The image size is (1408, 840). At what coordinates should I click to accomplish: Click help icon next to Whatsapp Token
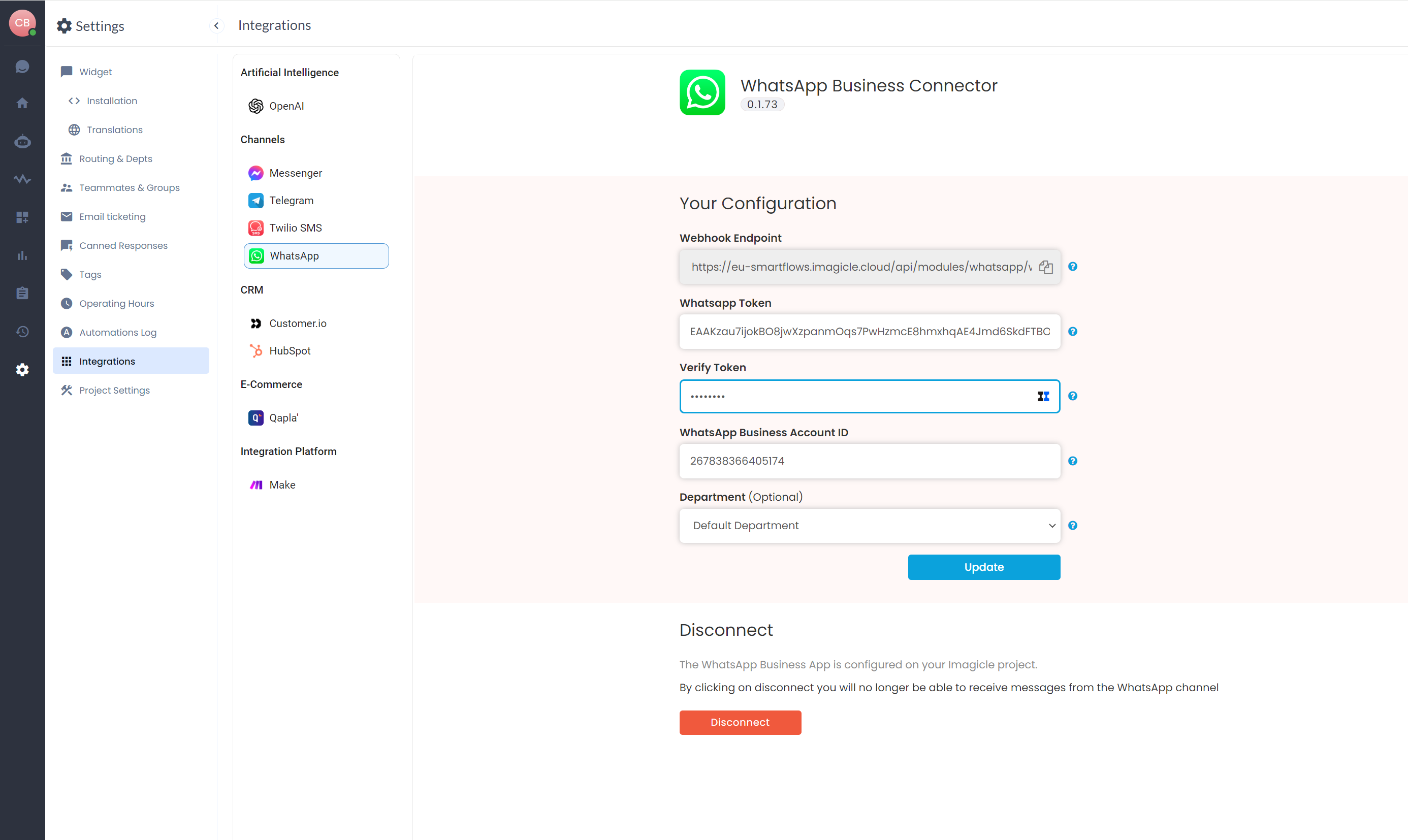(x=1072, y=332)
